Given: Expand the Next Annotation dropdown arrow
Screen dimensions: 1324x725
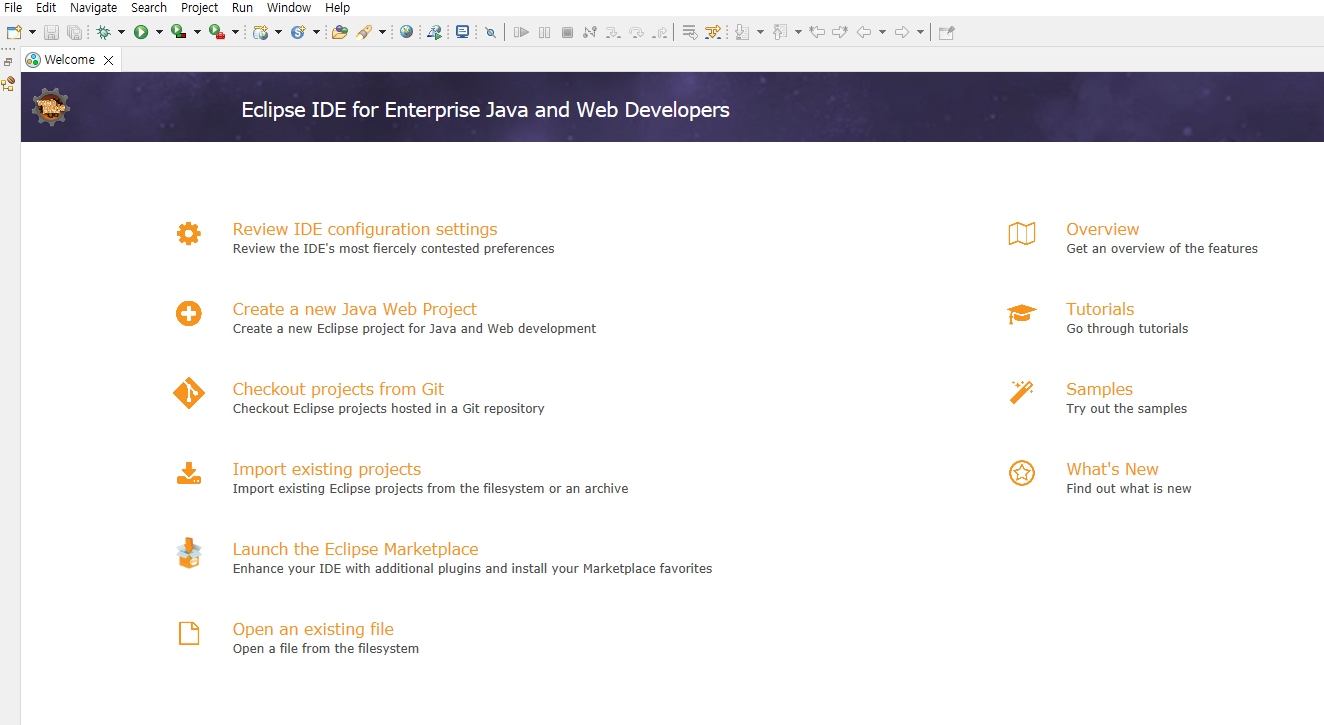Looking at the screenshot, I should click(760, 32).
